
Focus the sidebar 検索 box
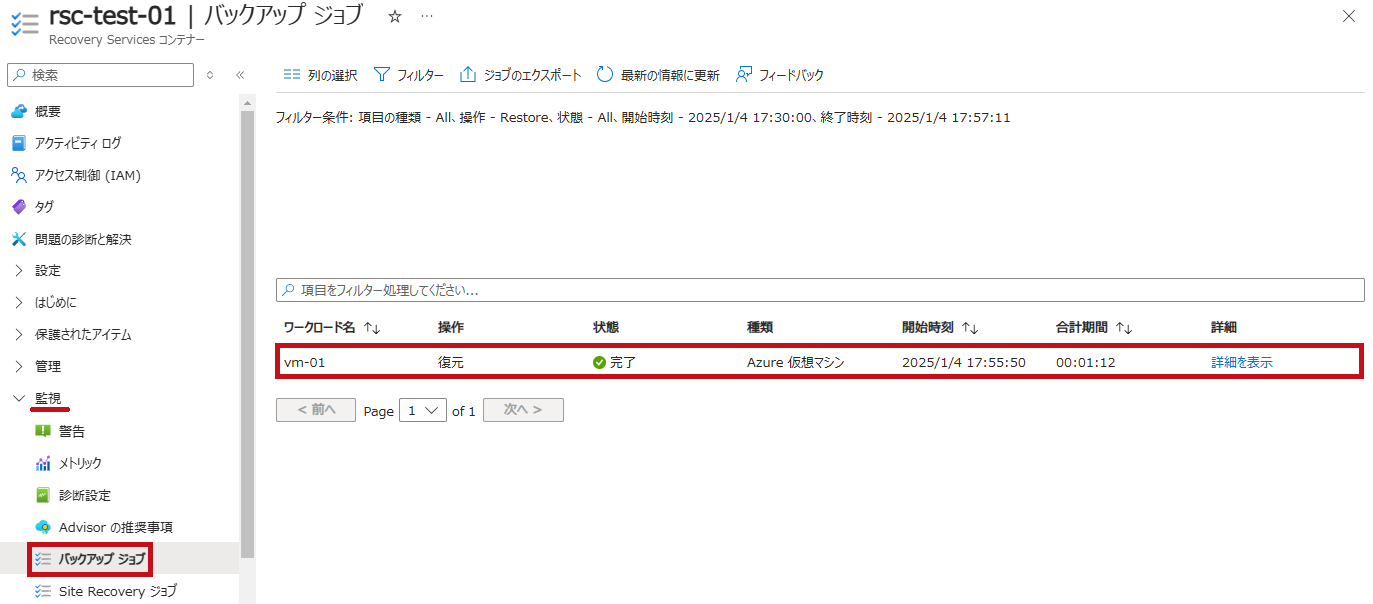tap(101, 75)
